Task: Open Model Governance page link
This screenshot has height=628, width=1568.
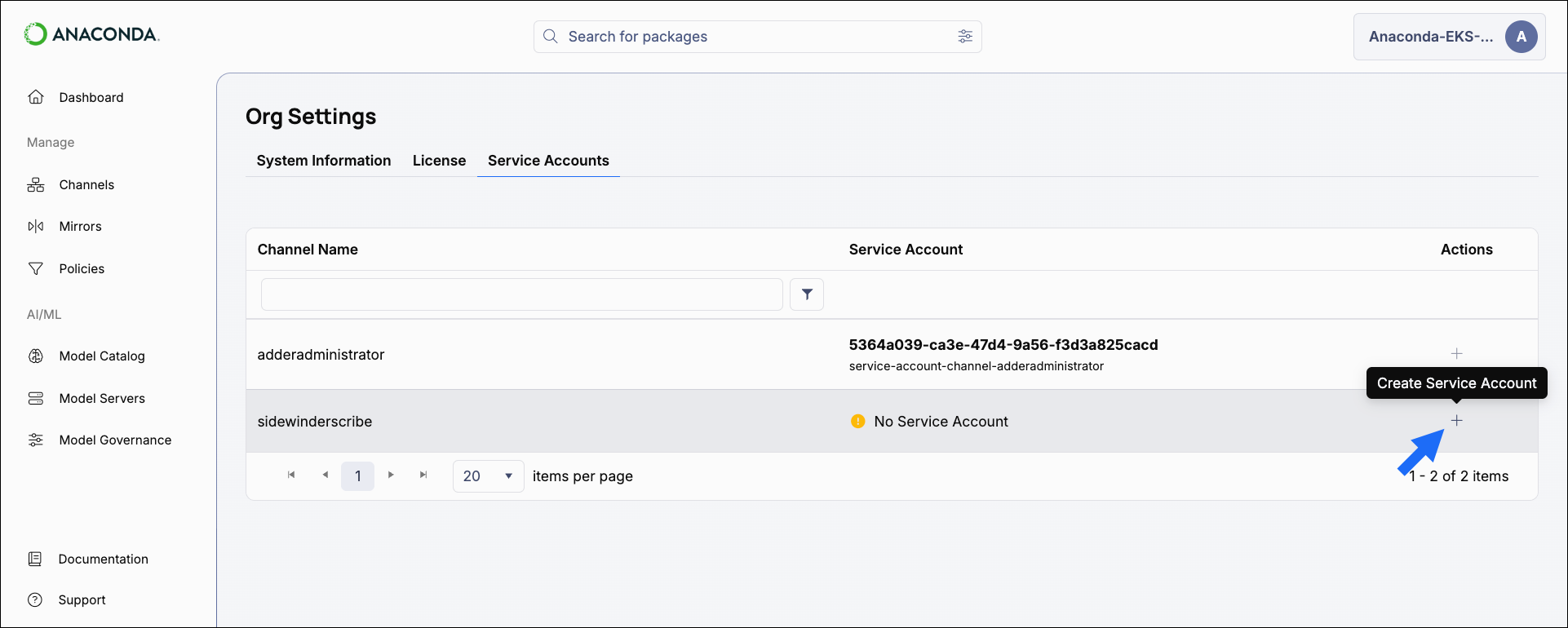Action: click(115, 440)
